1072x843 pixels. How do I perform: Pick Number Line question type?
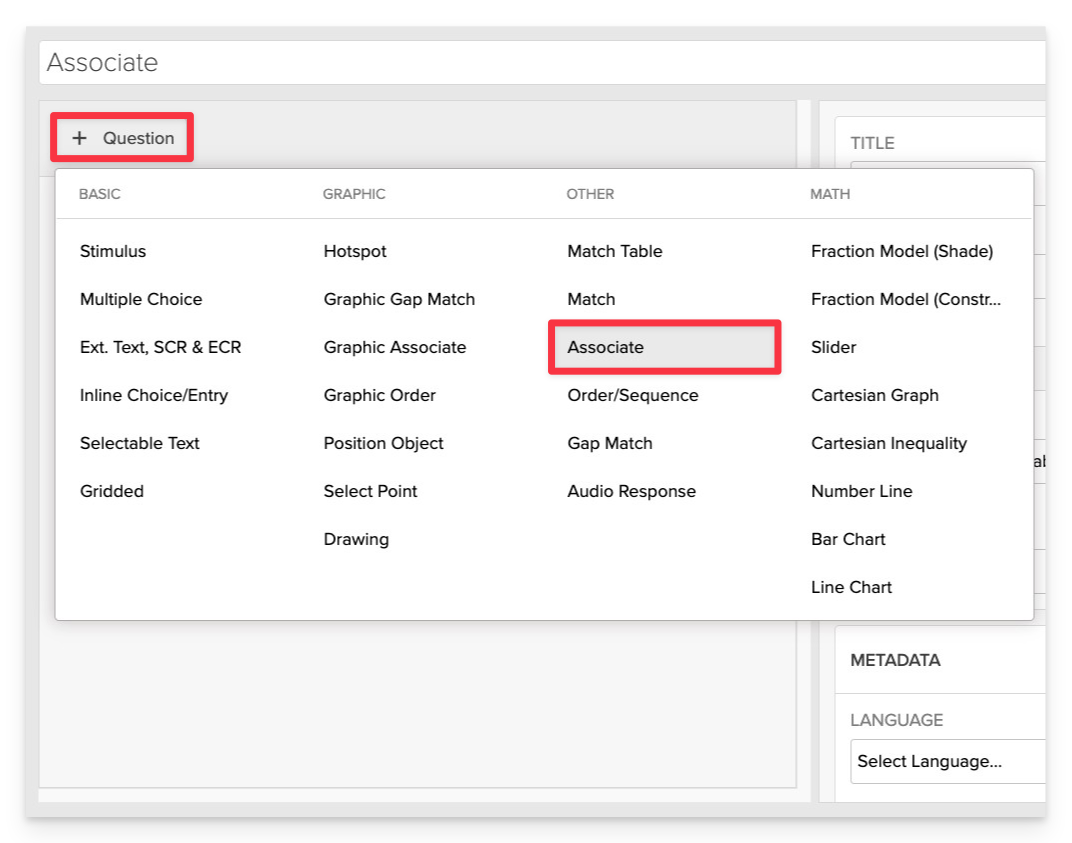861,491
